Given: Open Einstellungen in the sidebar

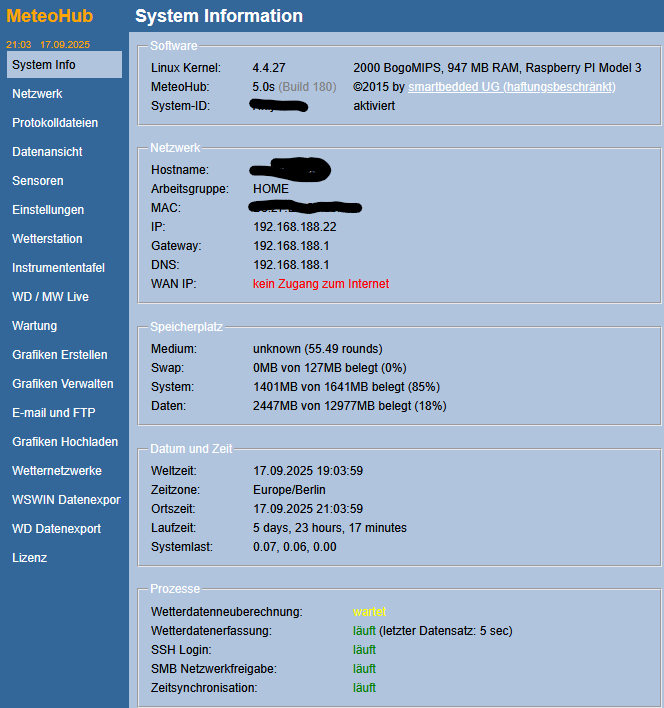Looking at the screenshot, I should coord(48,210).
